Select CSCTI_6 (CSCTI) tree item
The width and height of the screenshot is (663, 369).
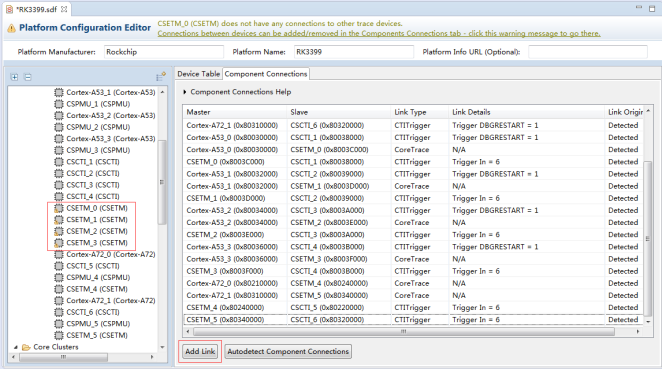click(x=93, y=312)
